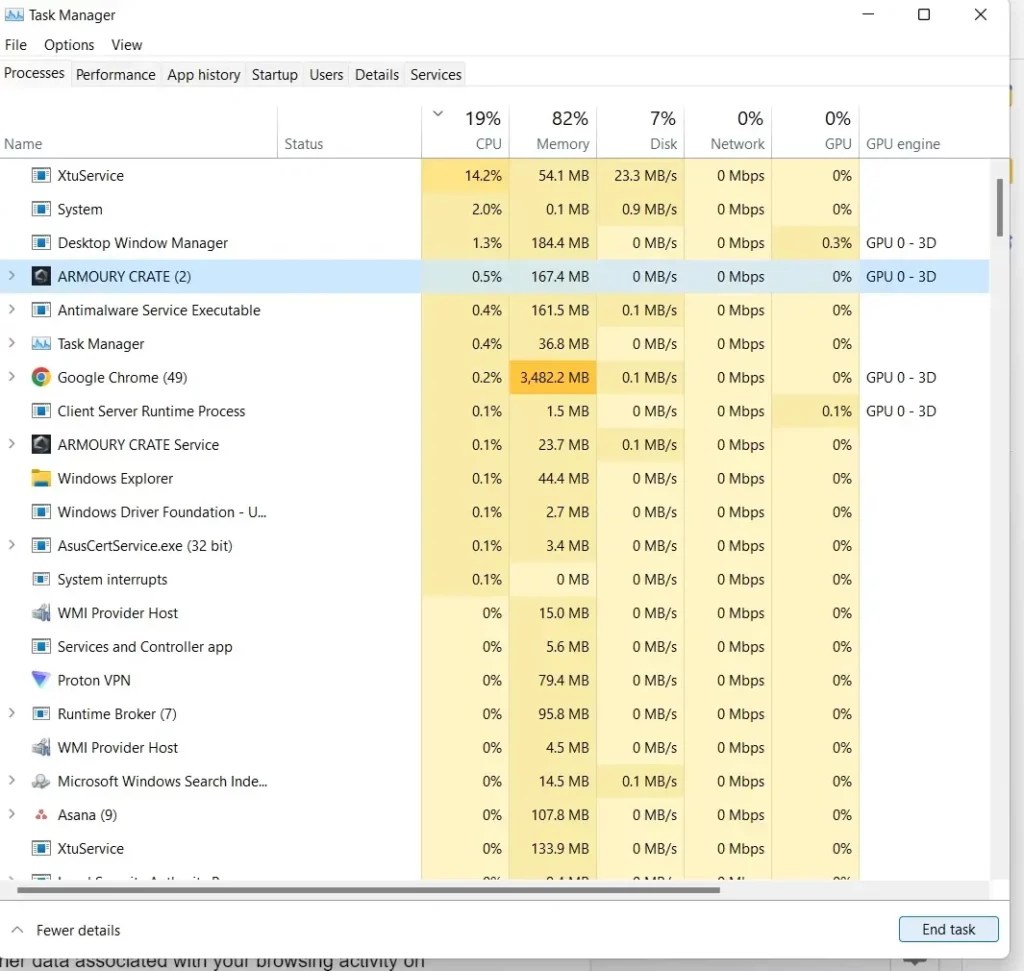The image size is (1024, 971).
Task: Open the Options menu
Action: 68,44
